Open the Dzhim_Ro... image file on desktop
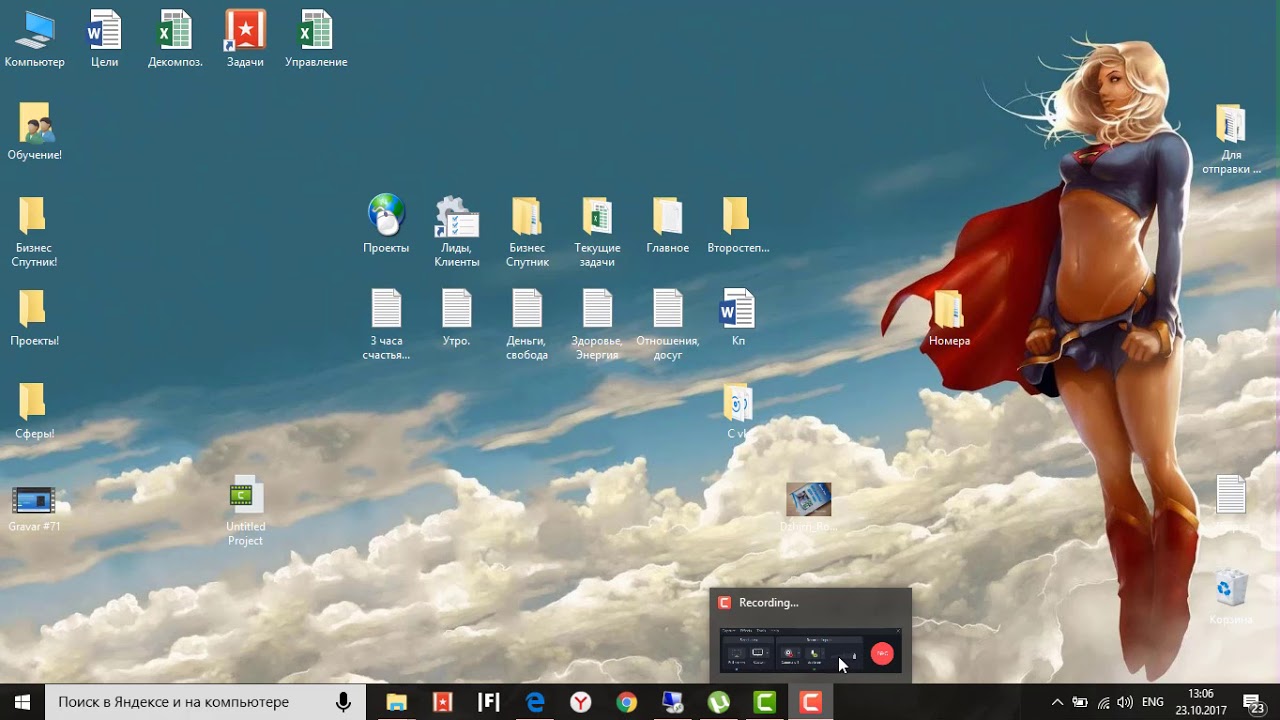 pos(808,507)
